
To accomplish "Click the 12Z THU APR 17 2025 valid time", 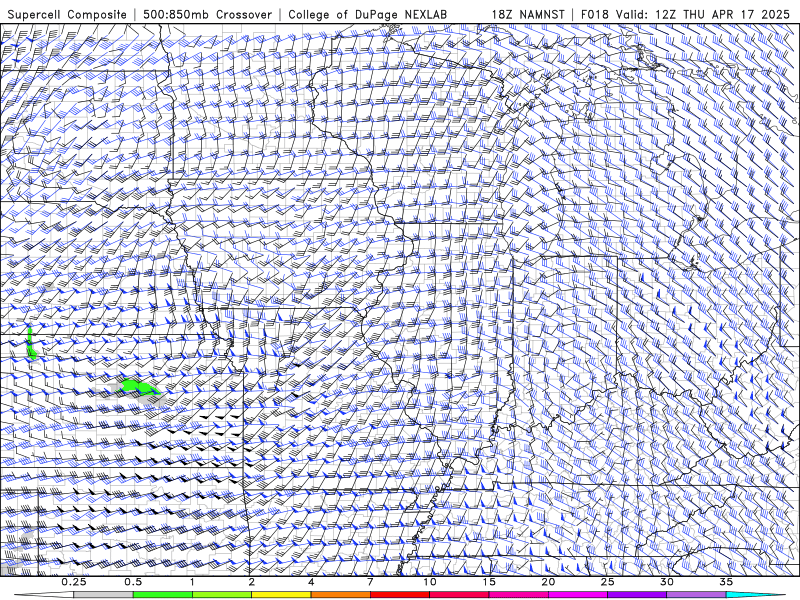I will tap(722, 15).
